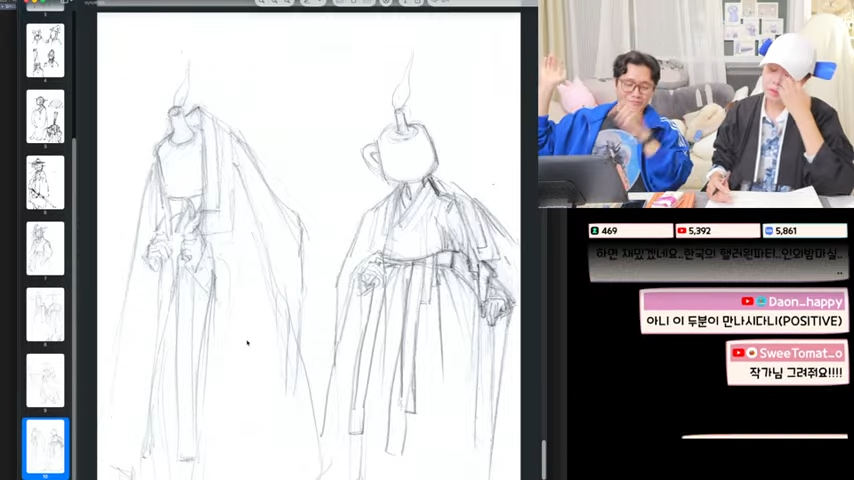The height and width of the screenshot is (480, 854).
Task: Click the blue platform icon beside 5,861
Action: click(768, 231)
